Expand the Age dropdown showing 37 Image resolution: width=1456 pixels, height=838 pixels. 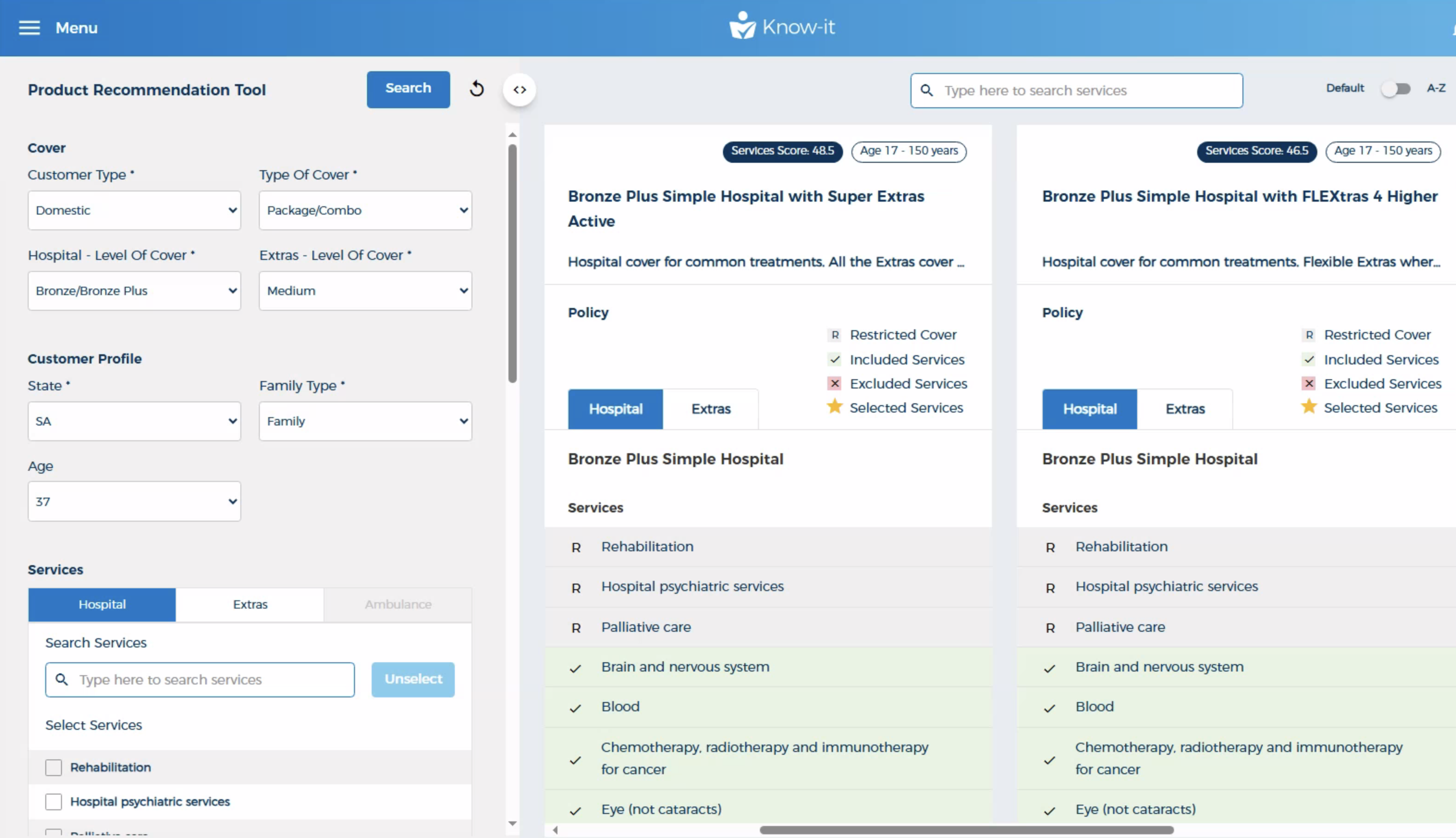click(x=134, y=501)
